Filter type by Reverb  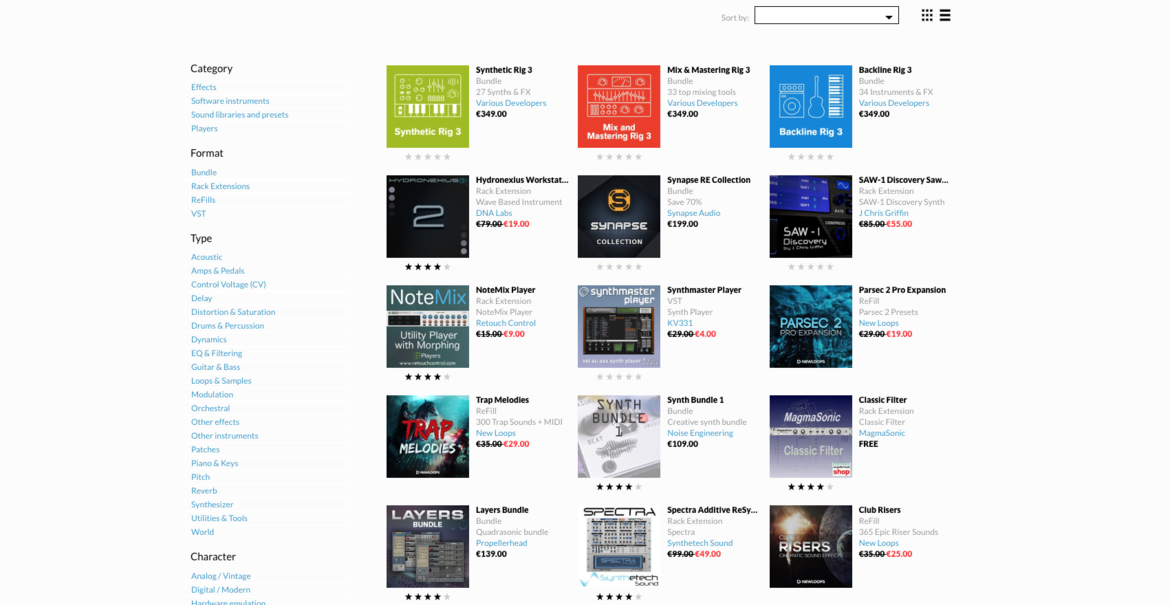pos(204,491)
